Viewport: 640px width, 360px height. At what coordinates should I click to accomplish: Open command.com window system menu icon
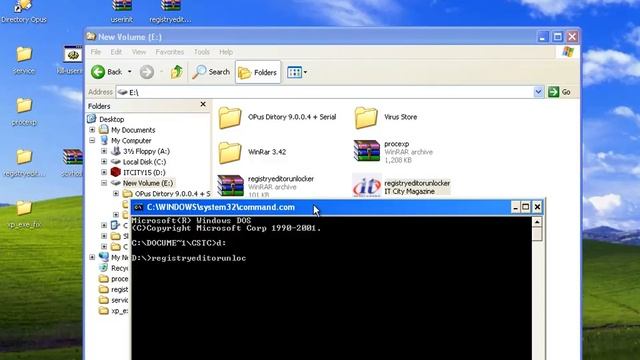click(139, 207)
